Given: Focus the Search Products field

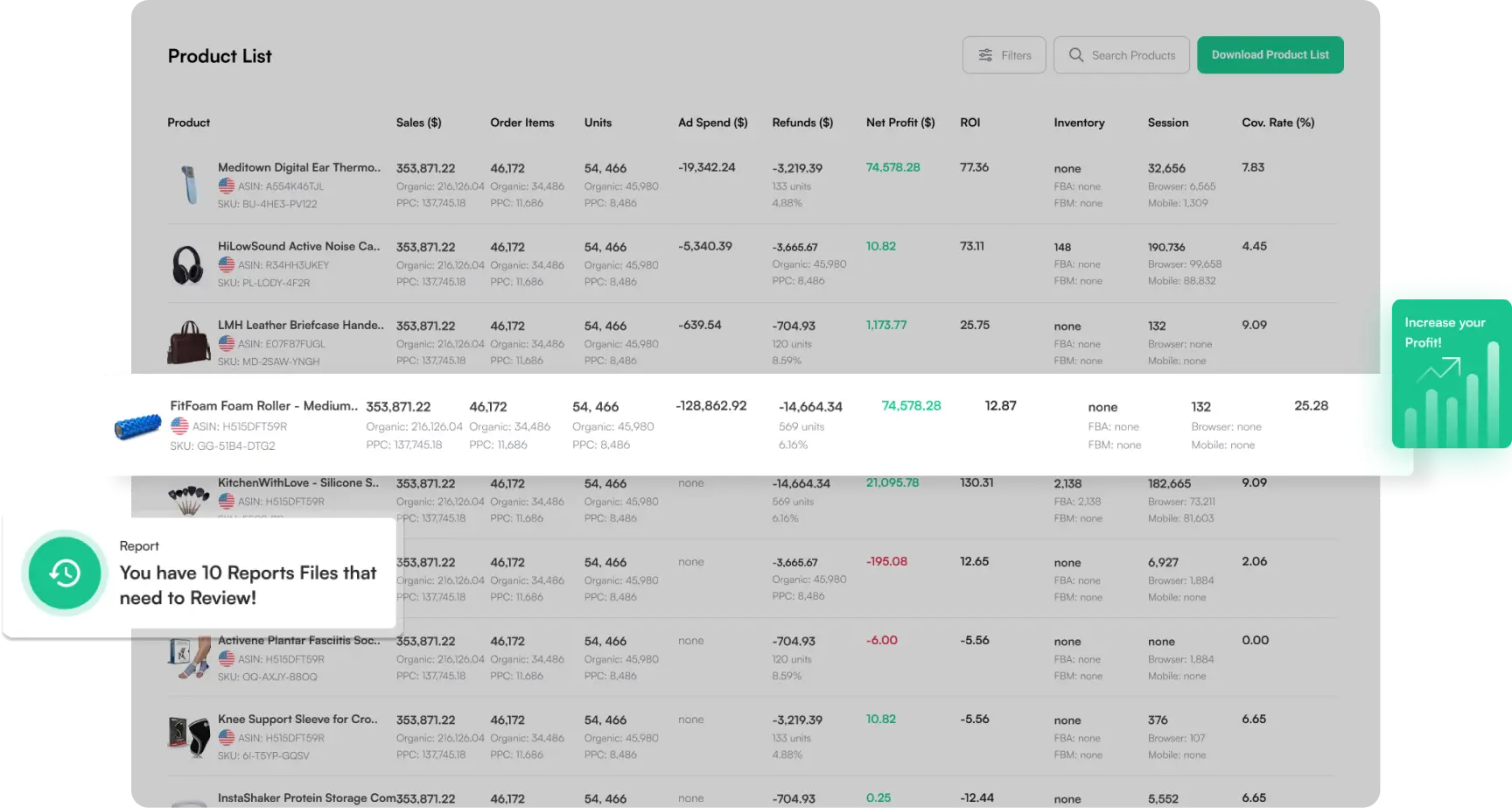Looking at the screenshot, I should pyautogui.click(x=1132, y=55).
